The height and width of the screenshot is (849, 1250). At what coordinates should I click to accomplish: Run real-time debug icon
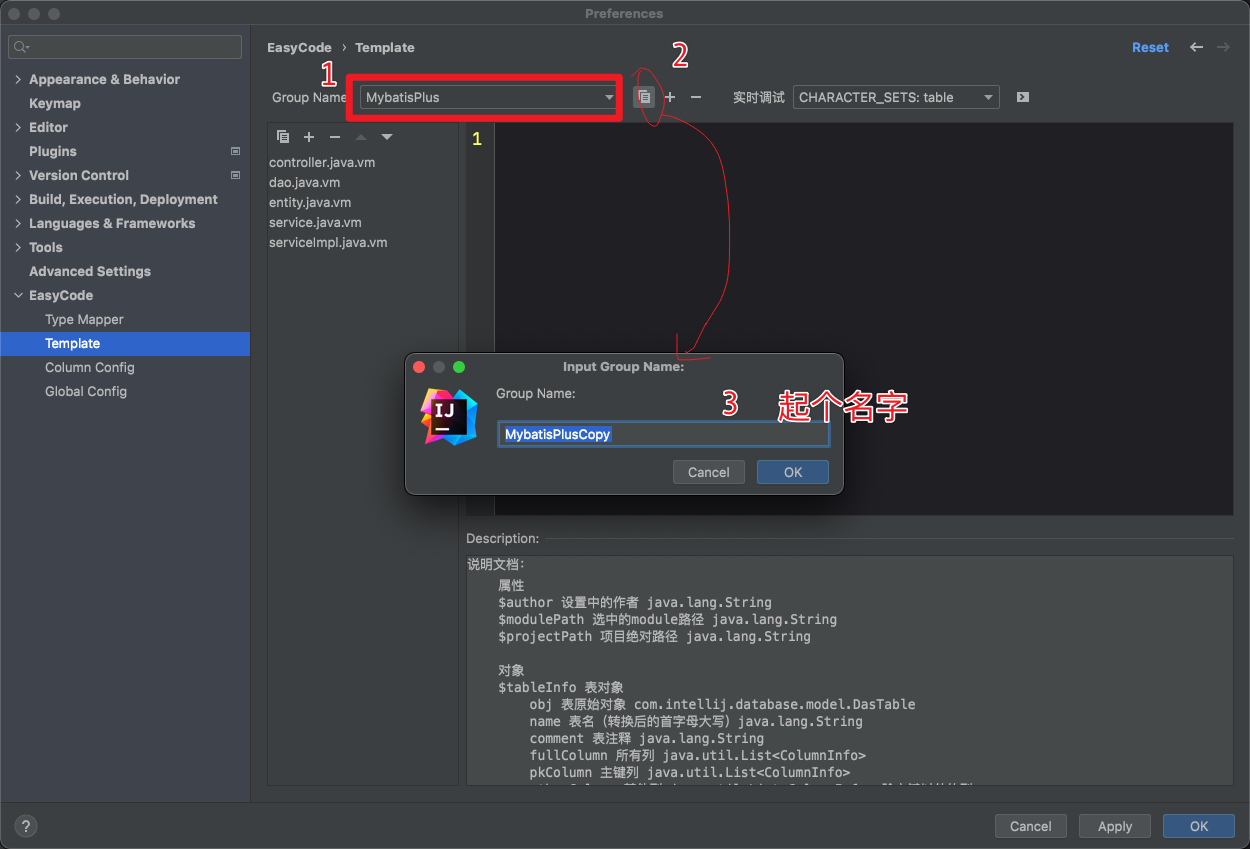click(1022, 97)
